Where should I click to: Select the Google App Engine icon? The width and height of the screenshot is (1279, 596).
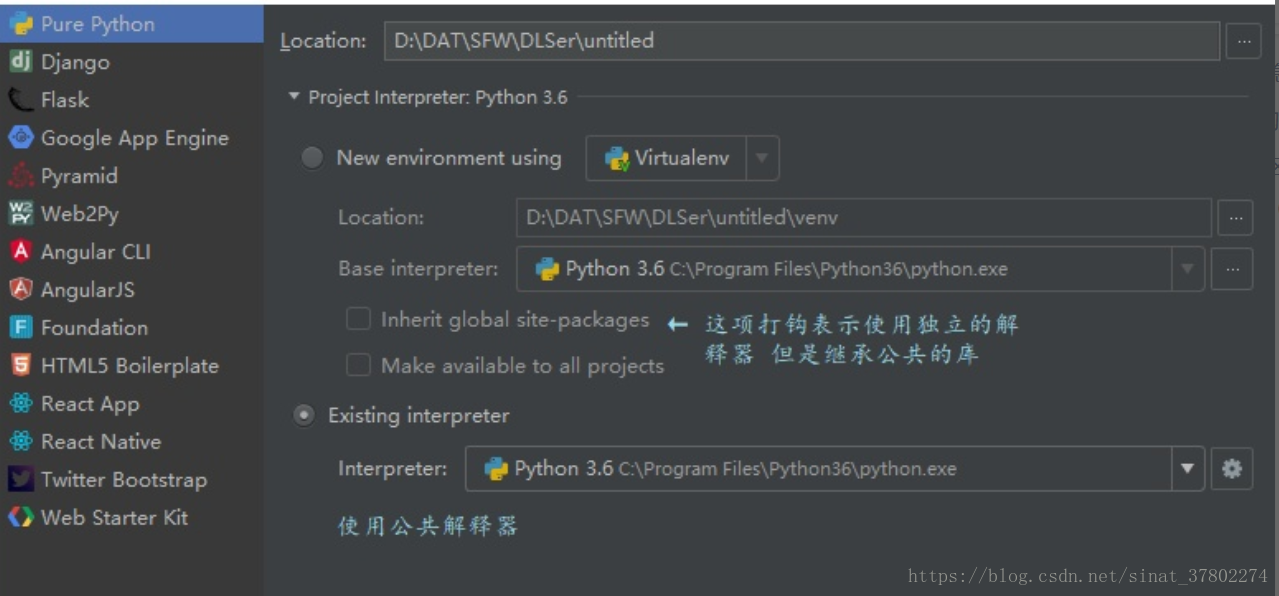coord(21,138)
